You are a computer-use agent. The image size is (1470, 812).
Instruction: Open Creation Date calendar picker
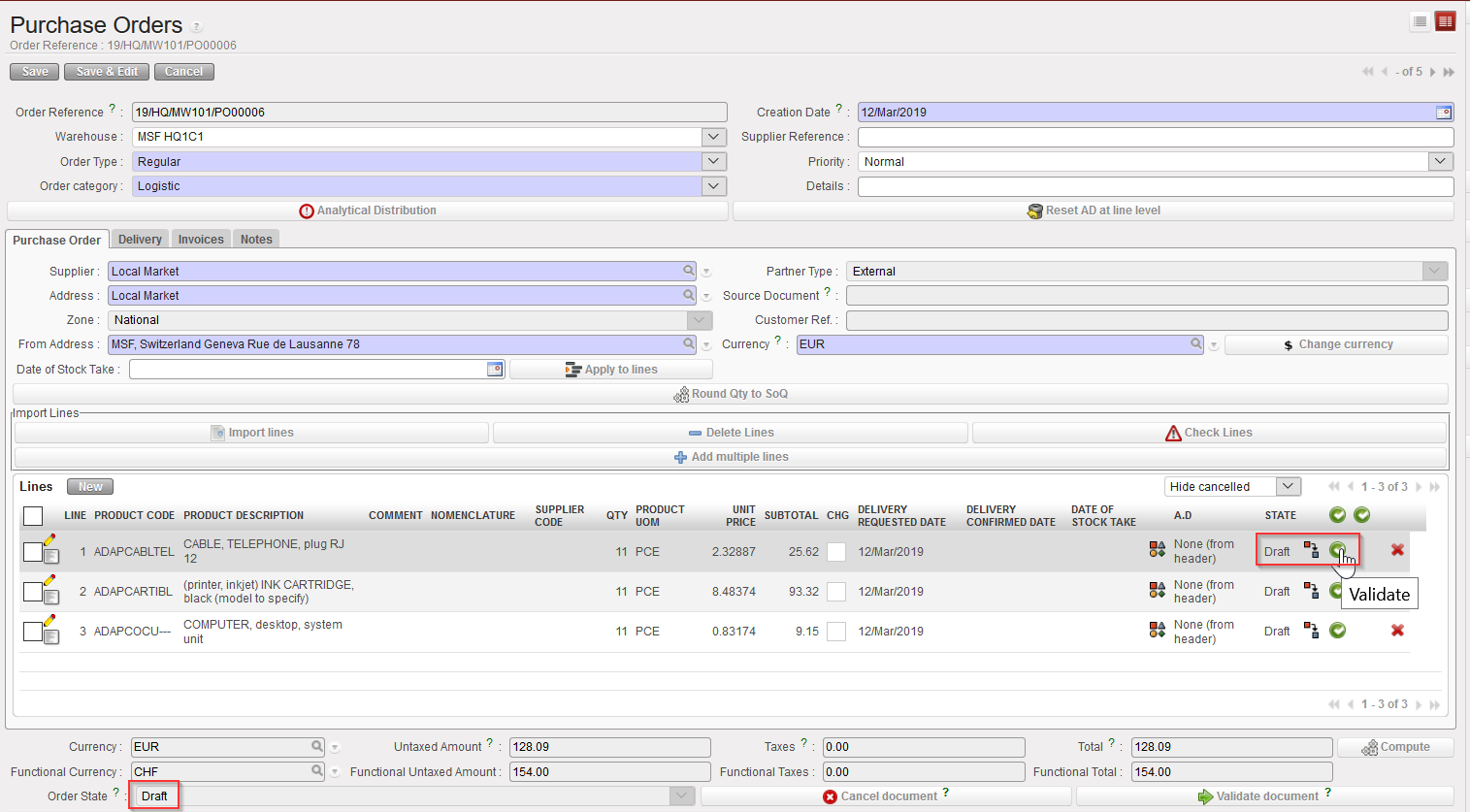(x=1444, y=113)
